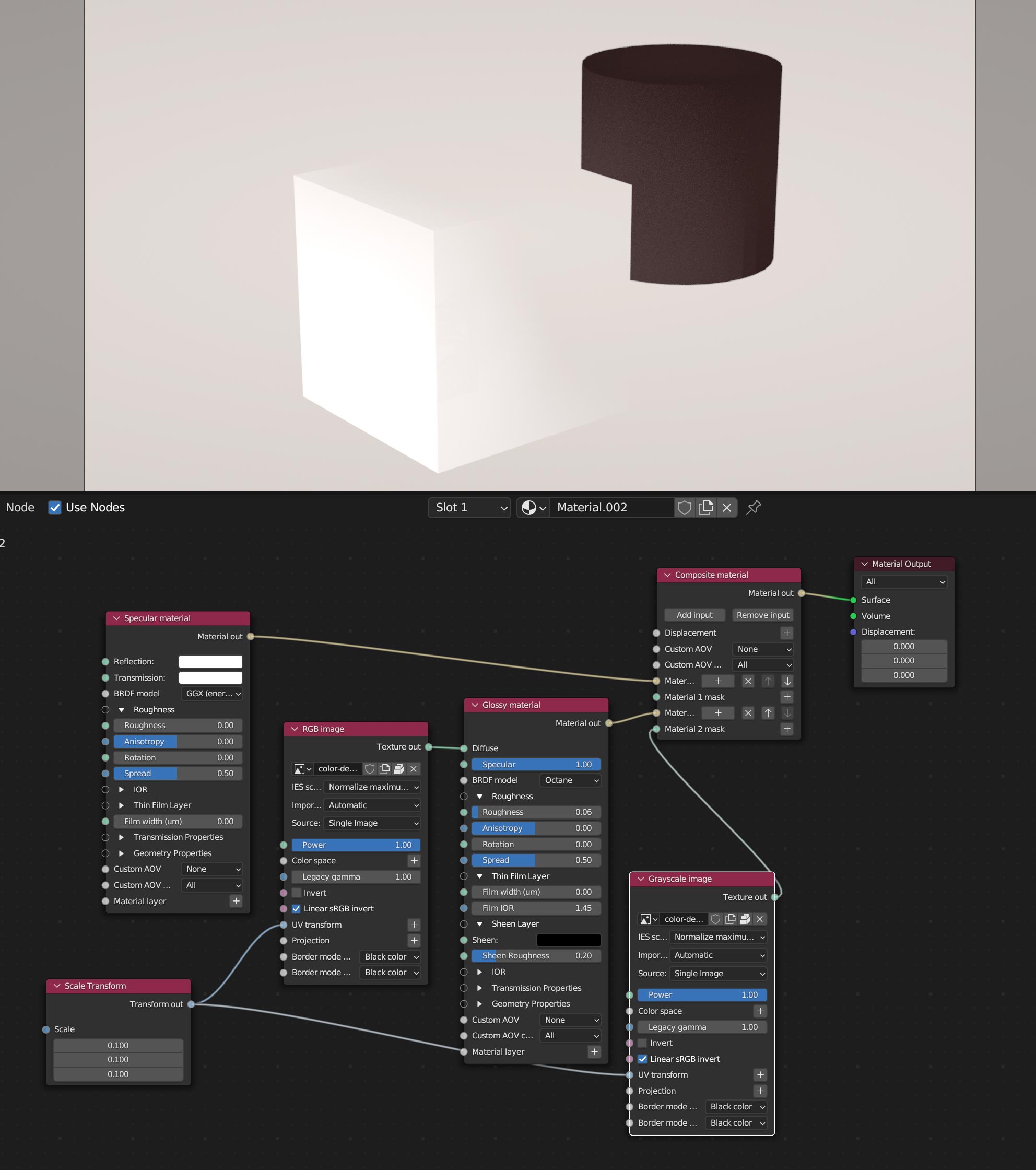Open the Node menu
Screen dimensions: 1036x1170
[x=20, y=508]
